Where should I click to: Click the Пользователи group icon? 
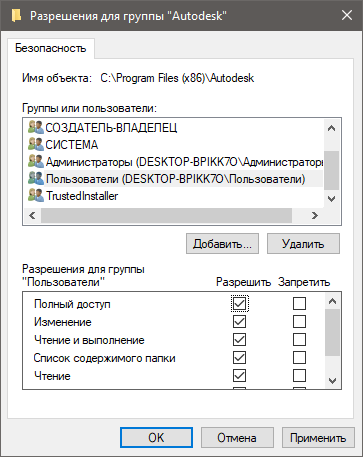coord(36,179)
